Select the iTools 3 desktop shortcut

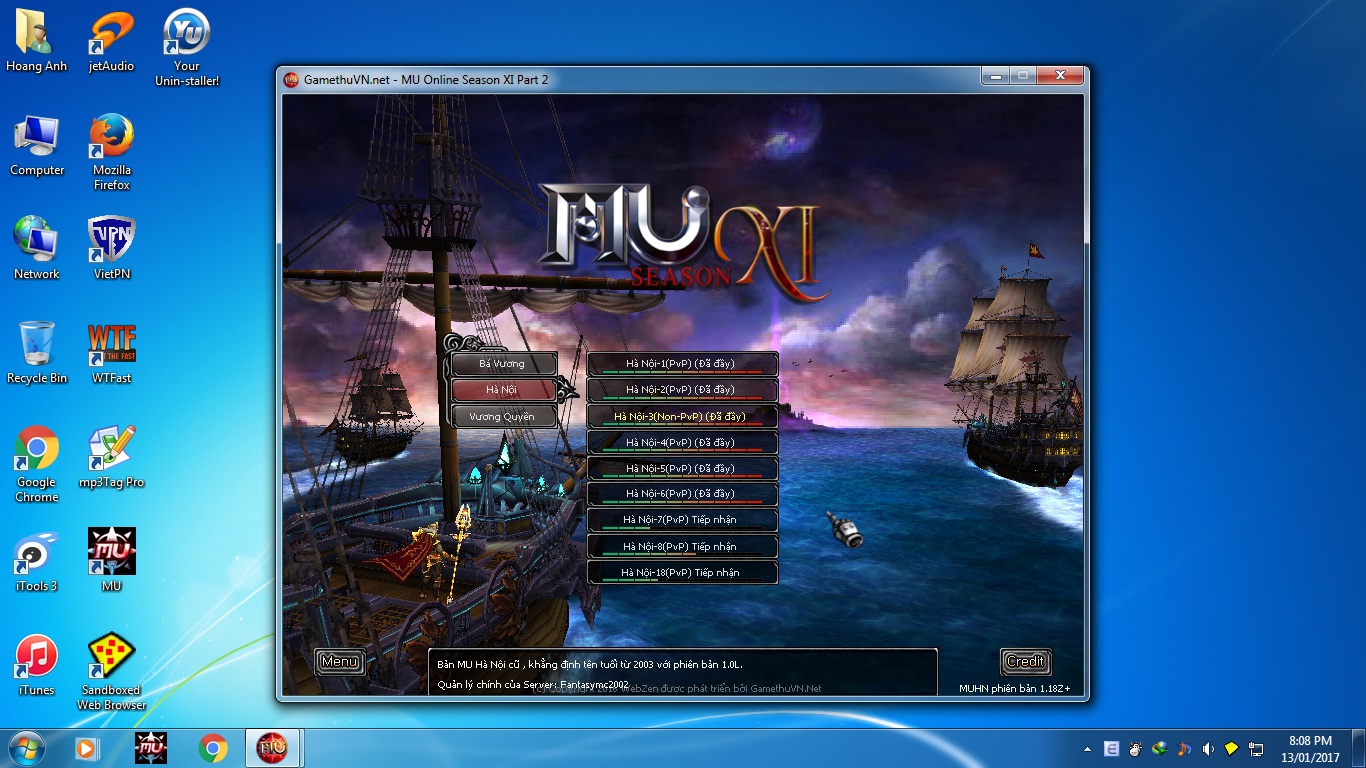[x=37, y=561]
